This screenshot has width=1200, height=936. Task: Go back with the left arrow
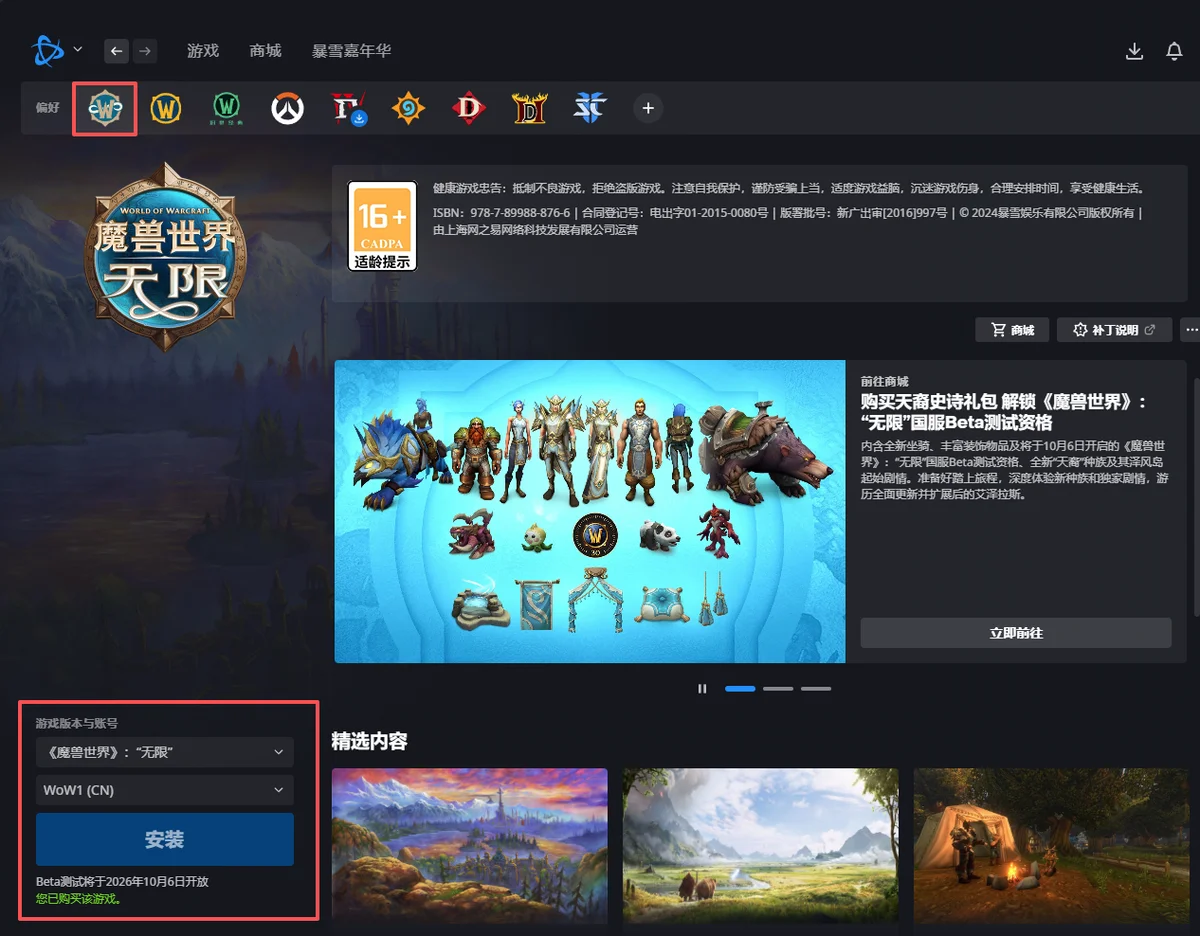tap(117, 51)
